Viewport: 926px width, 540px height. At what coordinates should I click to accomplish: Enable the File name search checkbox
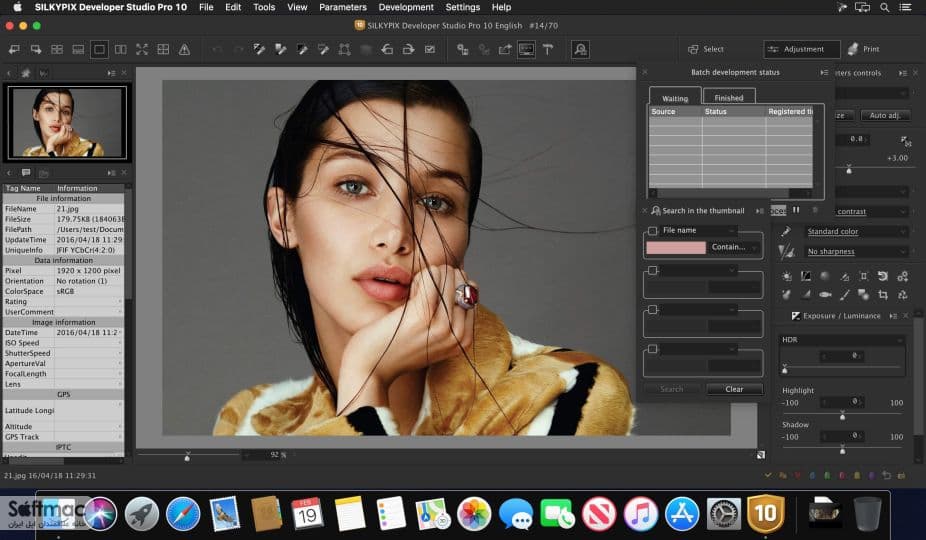(x=653, y=230)
